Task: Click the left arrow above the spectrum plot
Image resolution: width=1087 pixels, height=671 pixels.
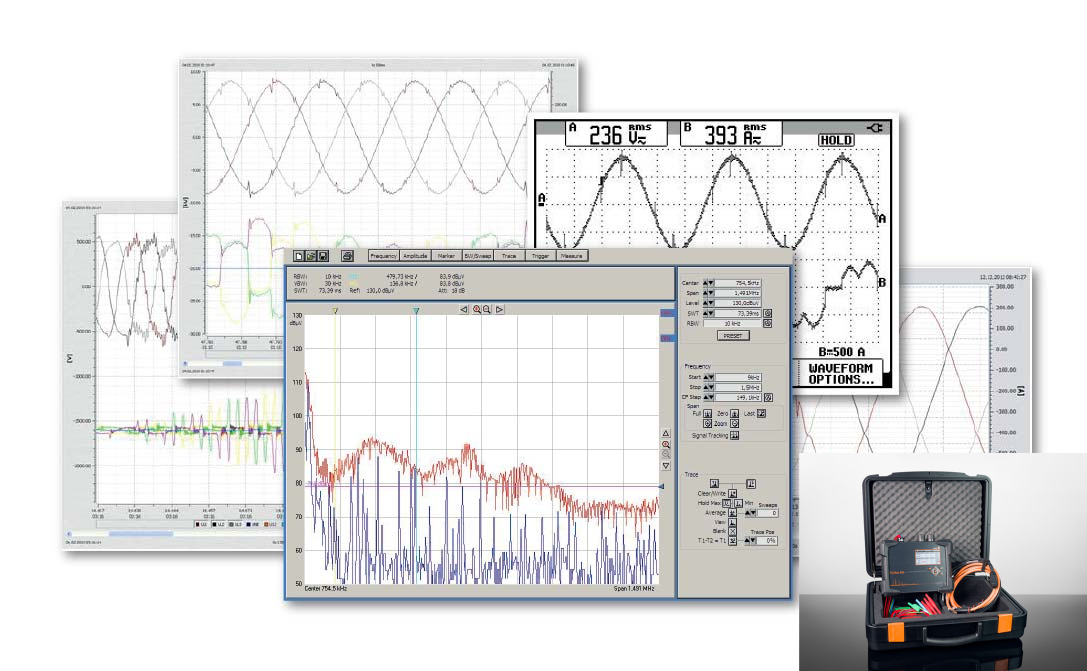Action: [464, 309]
